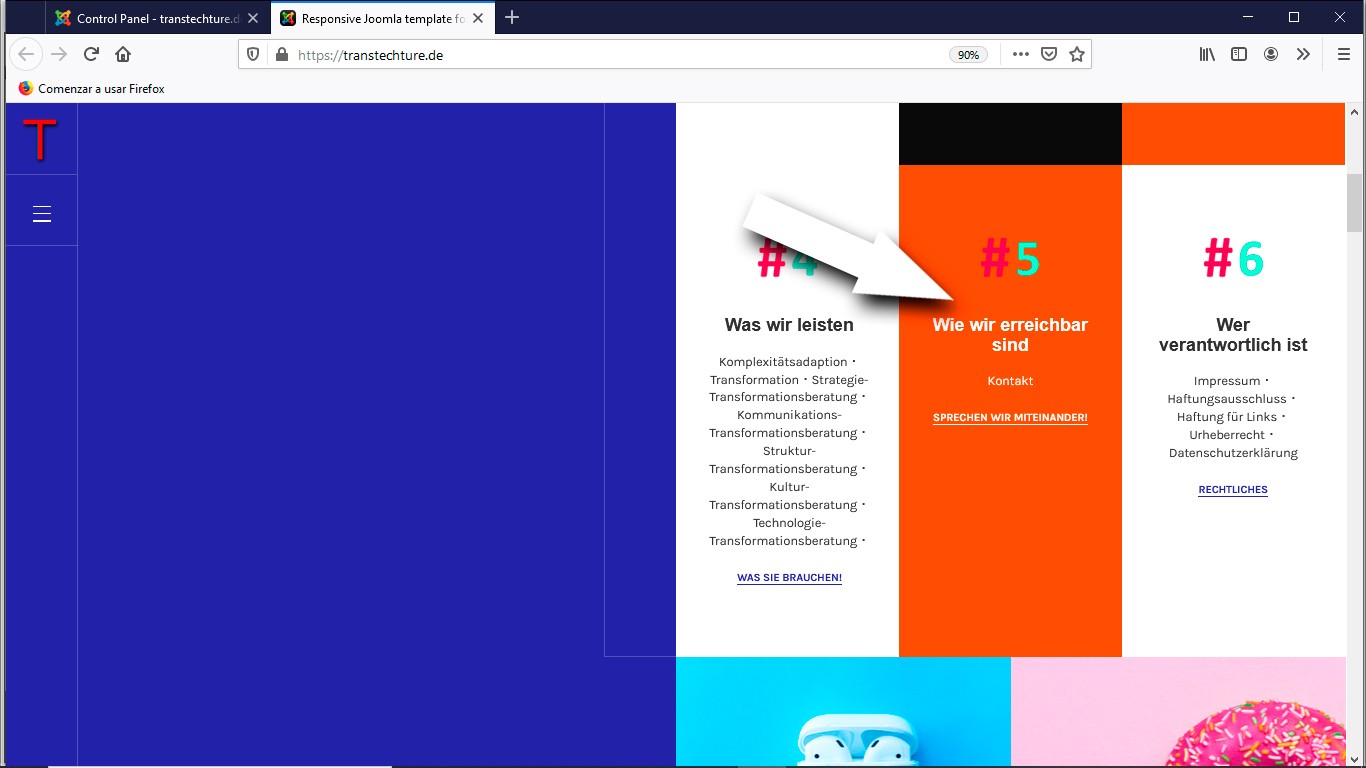Open a new browser tab
Image resolution: width=1366 pixels, height=768 pixels.
[x=512, y=17]
